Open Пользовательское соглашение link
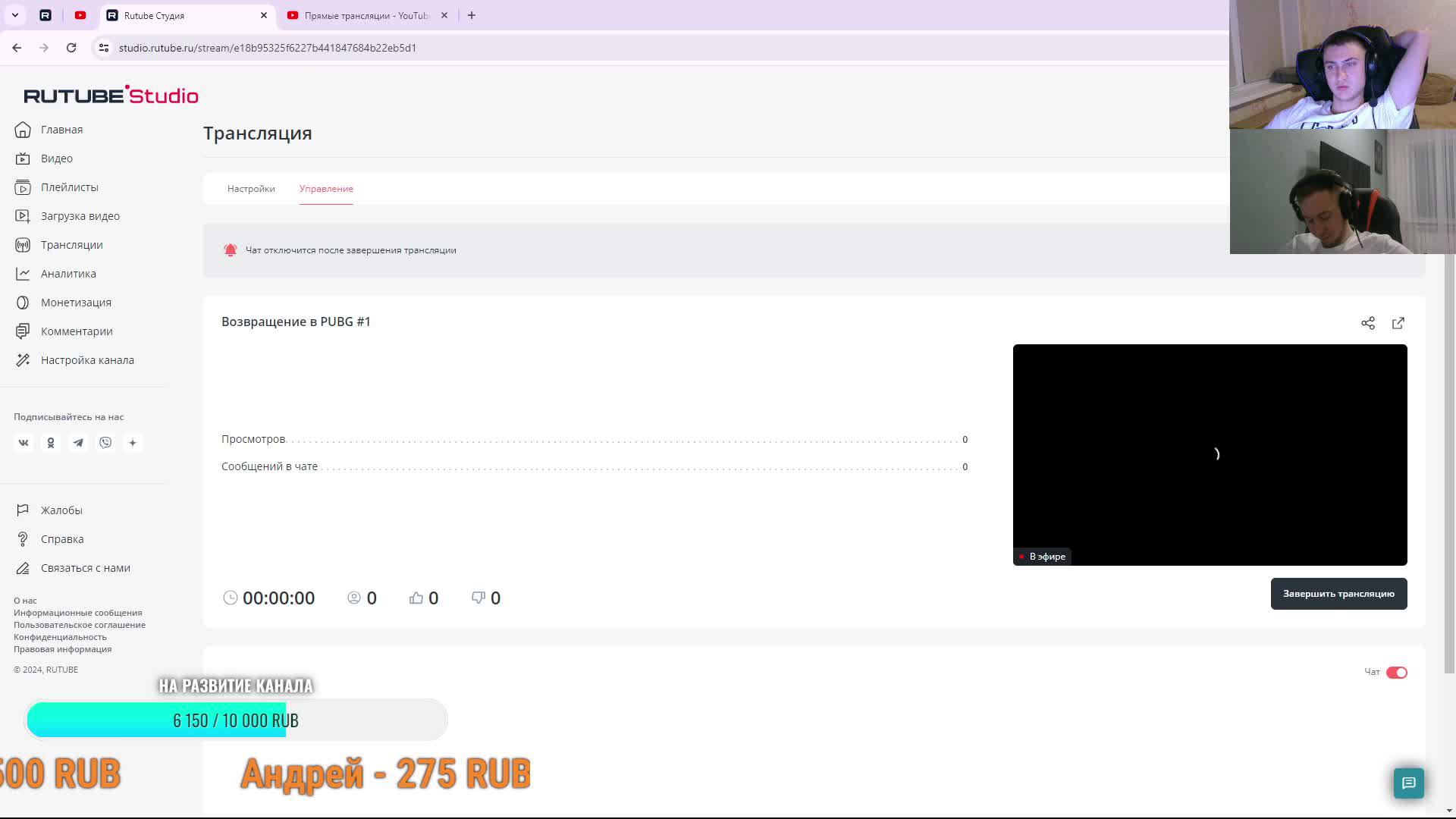The width and height of the screenshot is (1456, 819). pos(80,625)
